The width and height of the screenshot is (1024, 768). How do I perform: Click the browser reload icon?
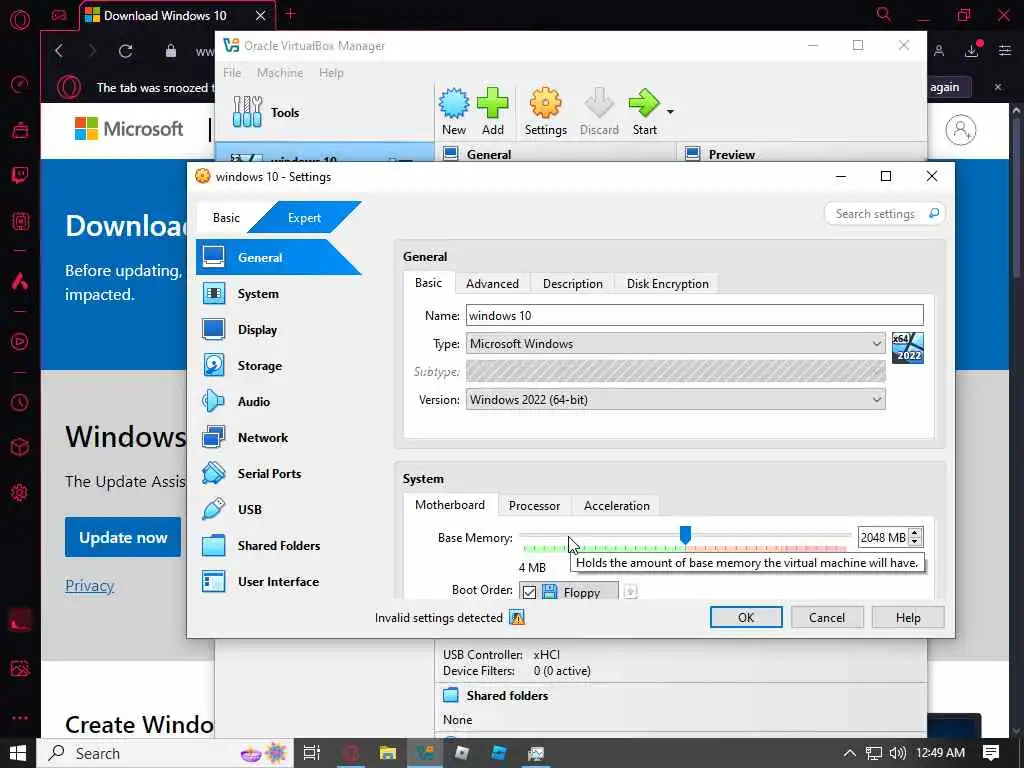pos(125,51)
